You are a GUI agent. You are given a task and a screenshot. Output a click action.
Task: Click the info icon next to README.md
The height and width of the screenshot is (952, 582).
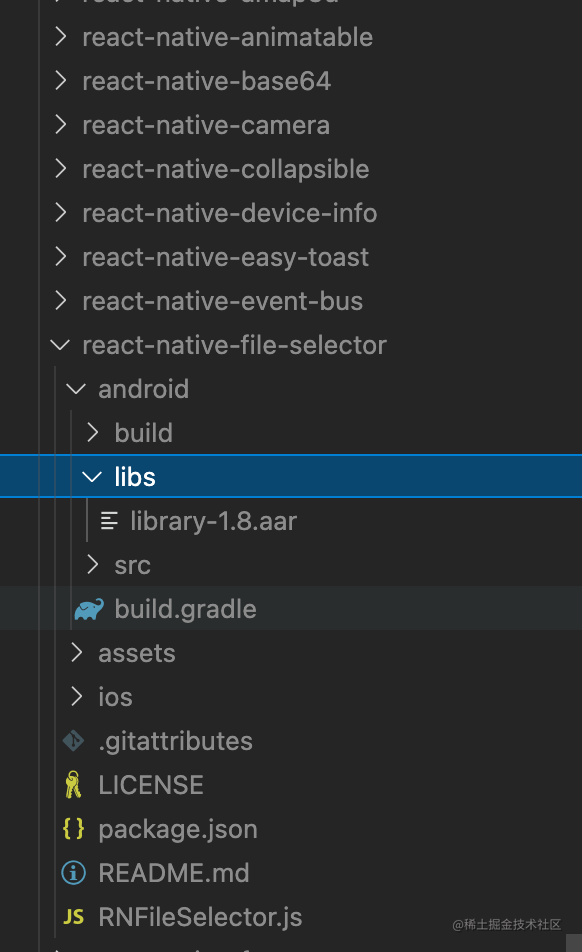pyautogui.click(x=72, y=872)
